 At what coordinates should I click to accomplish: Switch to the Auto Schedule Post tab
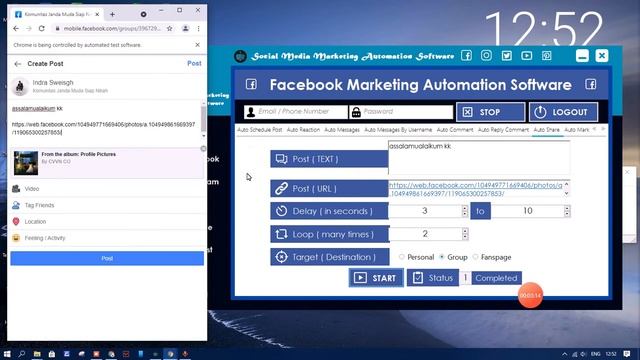click(x=260, y=130)
